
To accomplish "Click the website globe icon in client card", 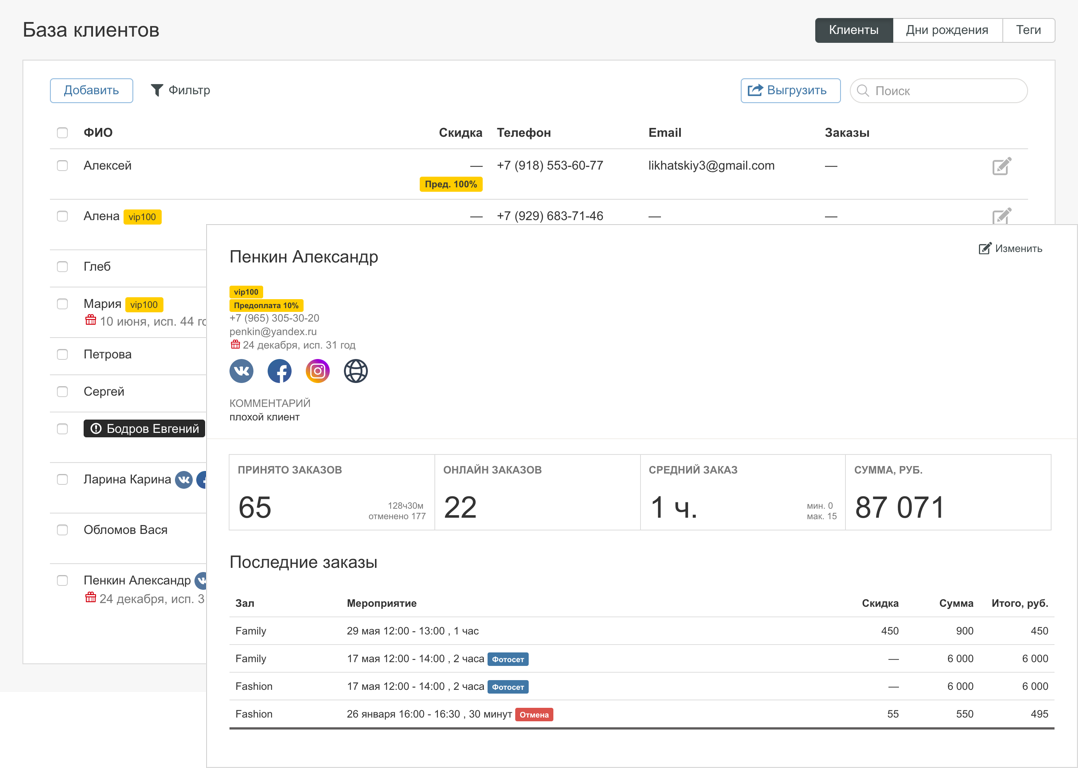I will click(x=355, y=370).
